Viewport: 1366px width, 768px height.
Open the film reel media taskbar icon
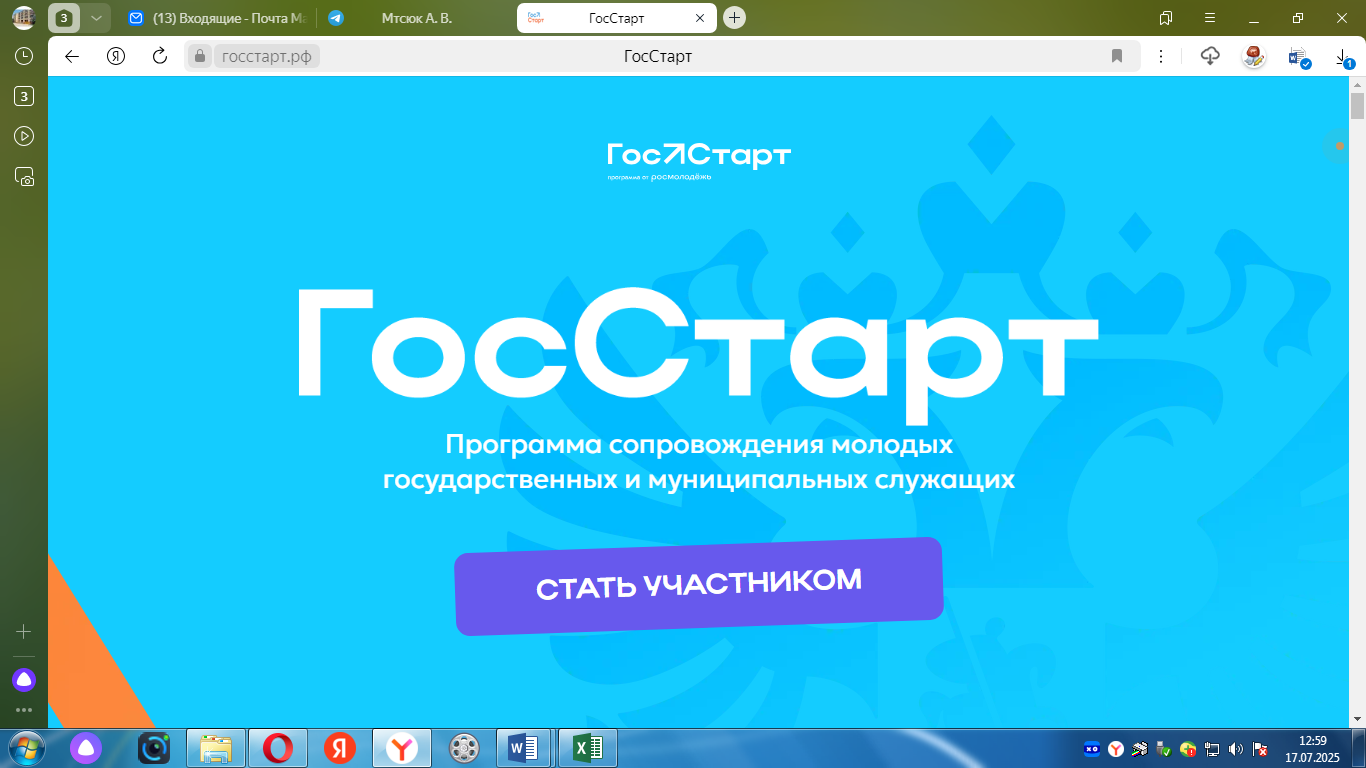(x=464, y=748)
